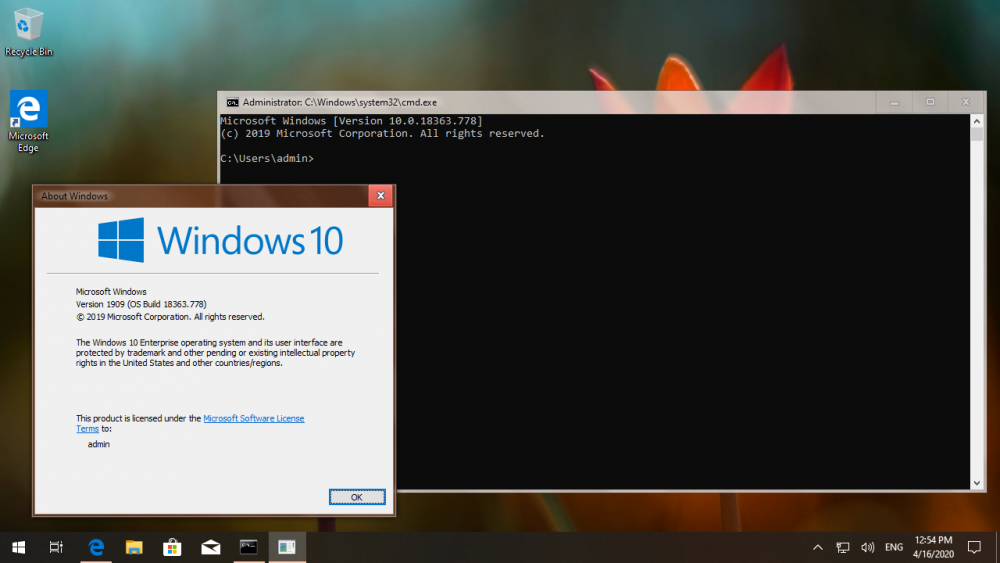Open Task View from the taskbar
The width and height of the screenshot is (1000, 563).
pyautogui.click(x=57, y=547)
